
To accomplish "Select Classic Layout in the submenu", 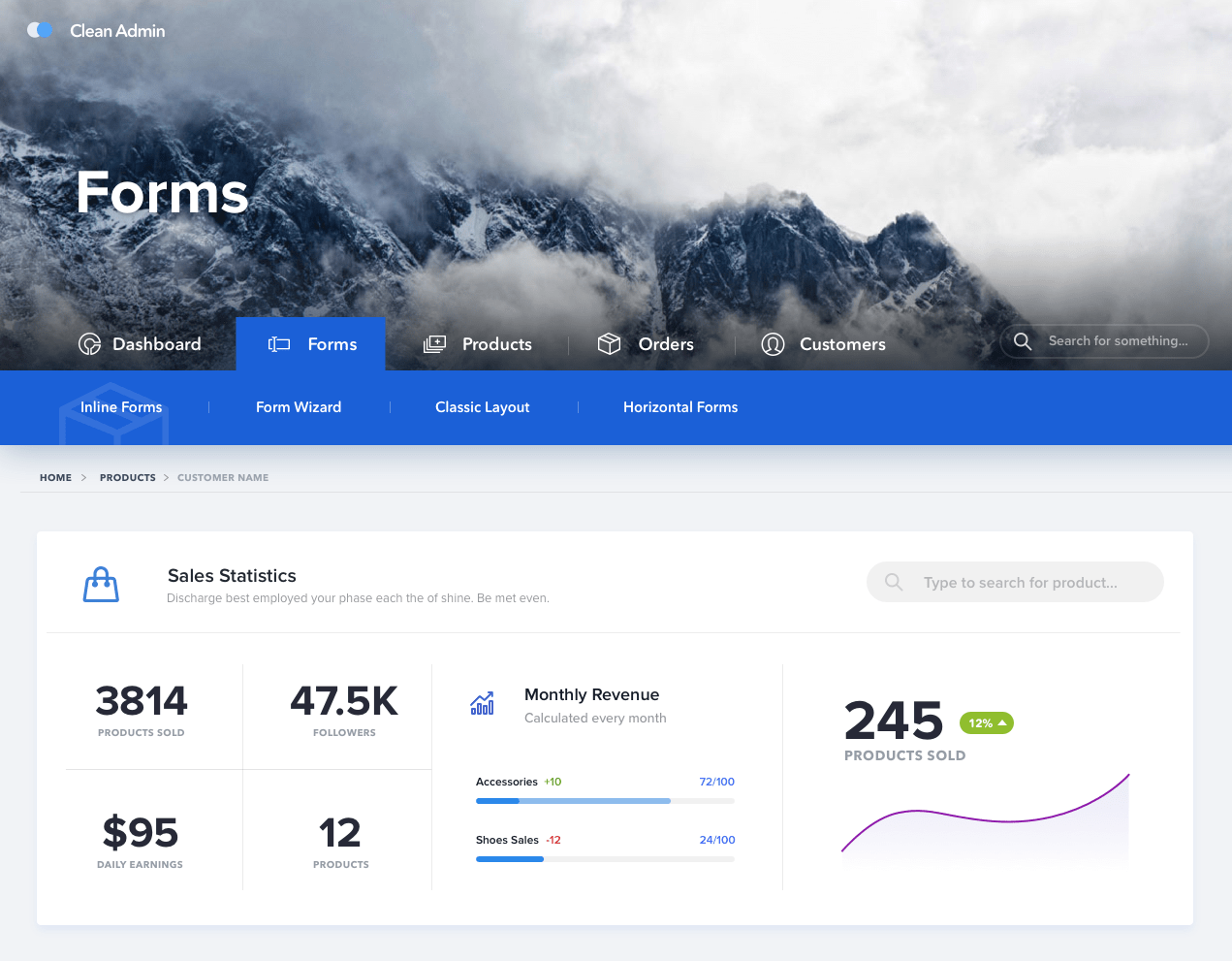I will pyautogui.click(x=482, y=407).
